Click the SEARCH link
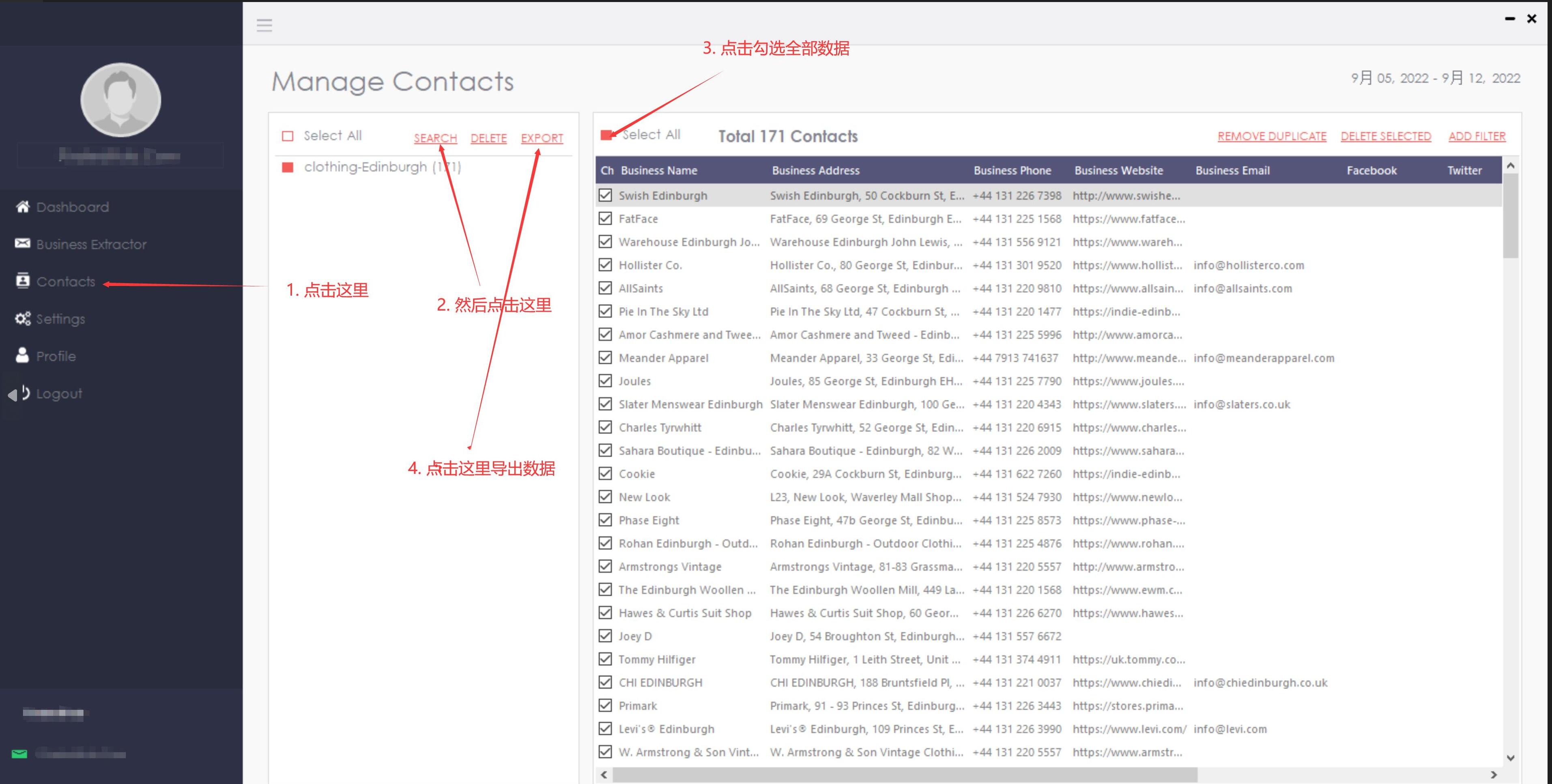Image resolution: width=1552 pixels, height=784 pixels. 436,138
